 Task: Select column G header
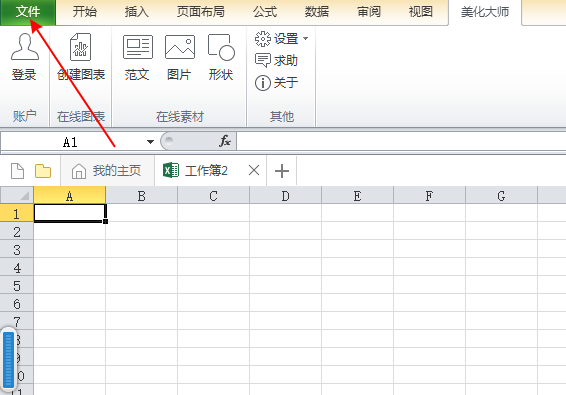501,195
